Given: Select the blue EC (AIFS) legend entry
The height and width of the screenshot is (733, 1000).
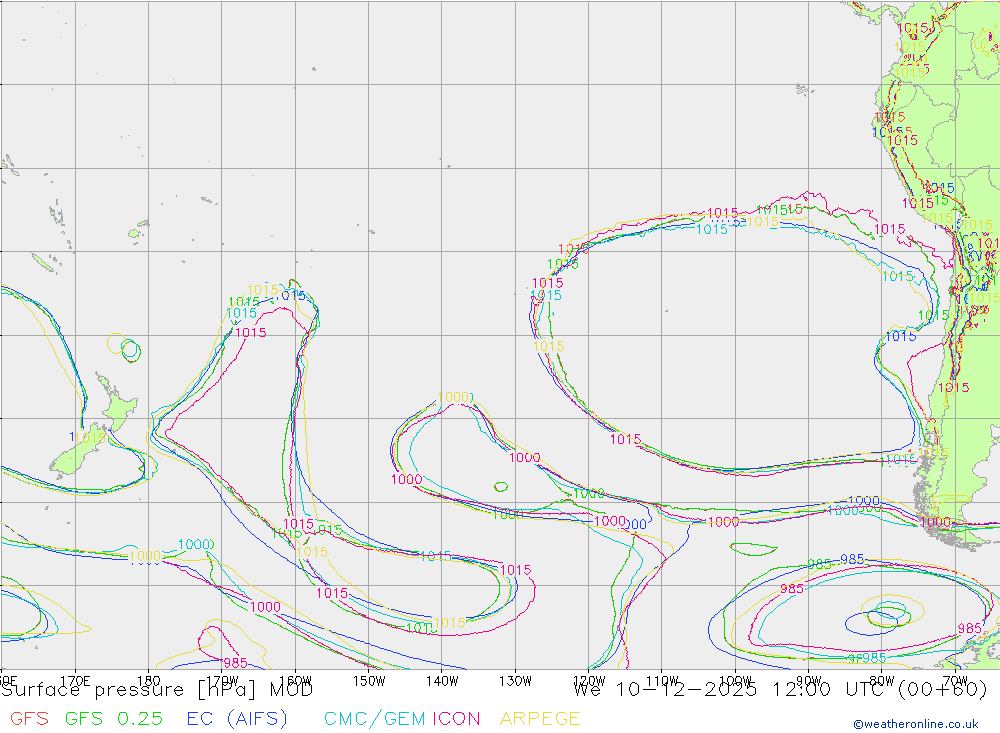Looking at the screenshot, I should coord(237,719).
